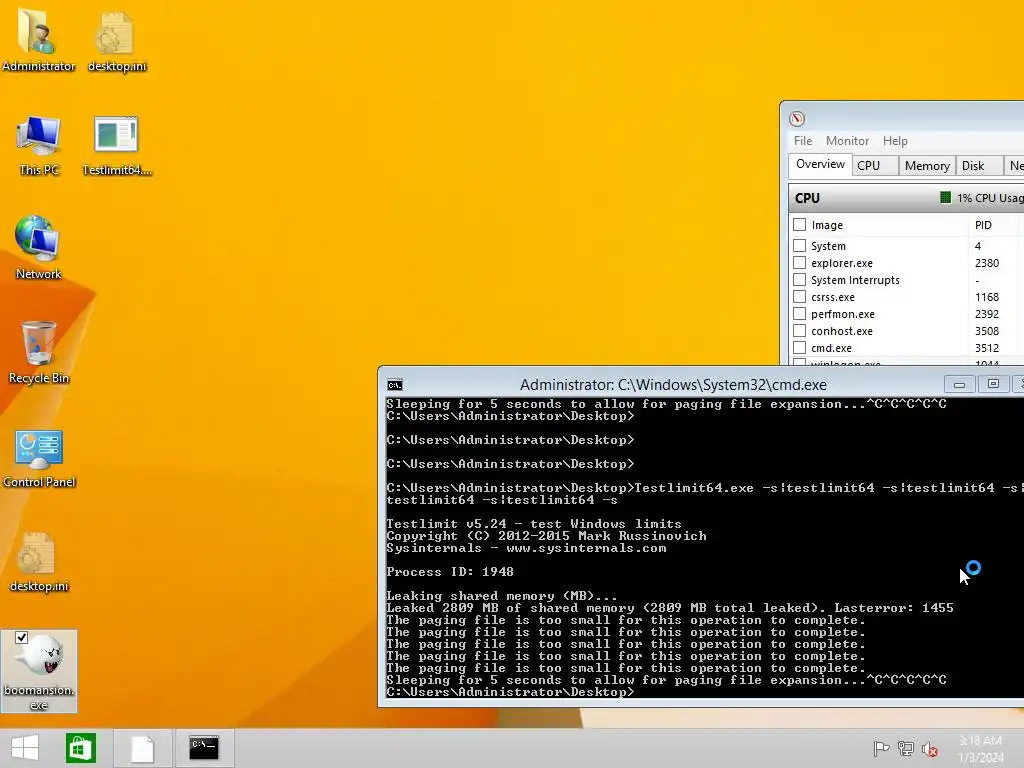
Task: Switch to the Disk tab
Action: (x=980, y=166)
